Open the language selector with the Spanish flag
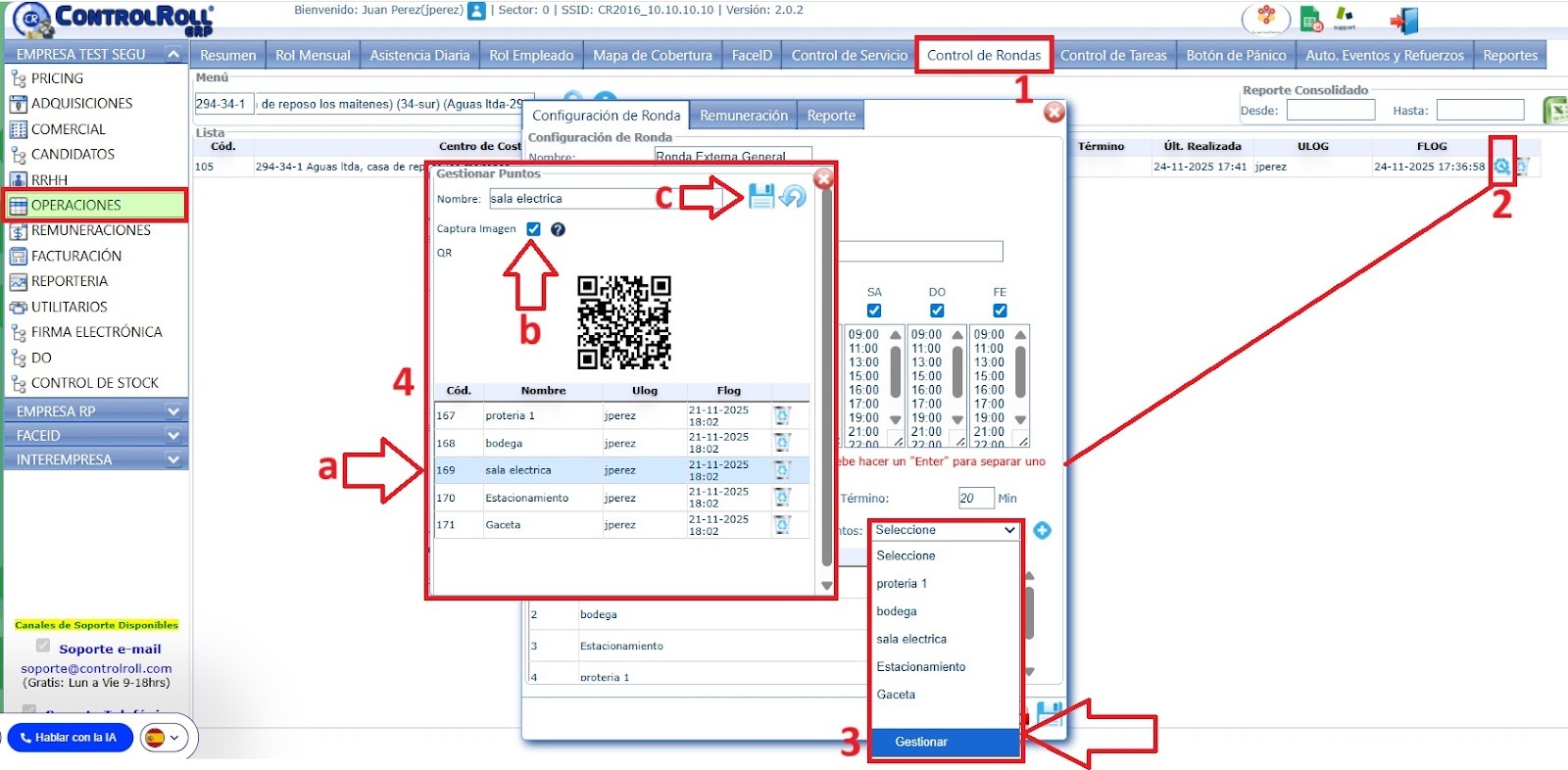 click(164, 738)
